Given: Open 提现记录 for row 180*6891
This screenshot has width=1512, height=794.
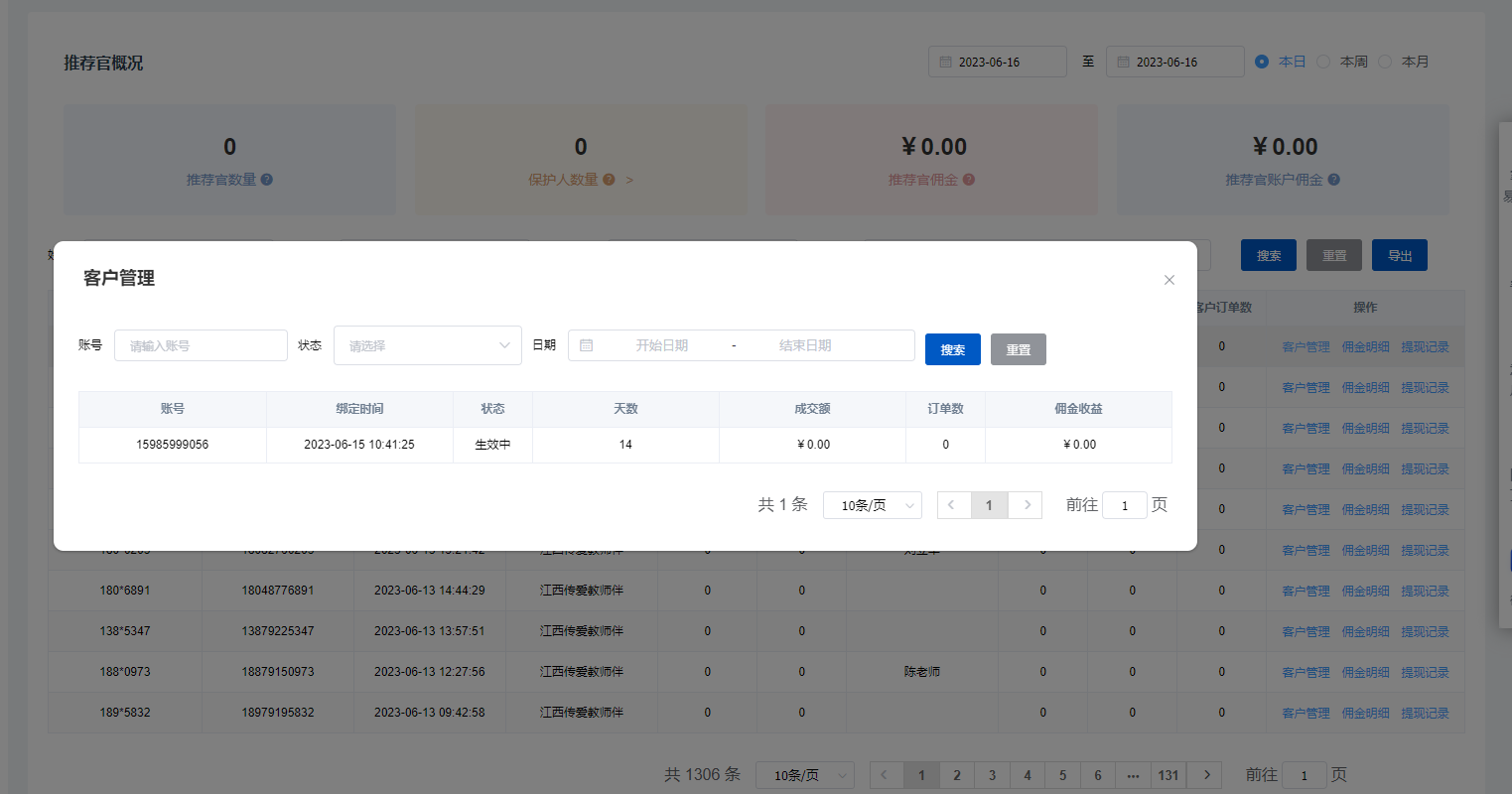Looking at the screenshot, I should (x=1425, y=591).
